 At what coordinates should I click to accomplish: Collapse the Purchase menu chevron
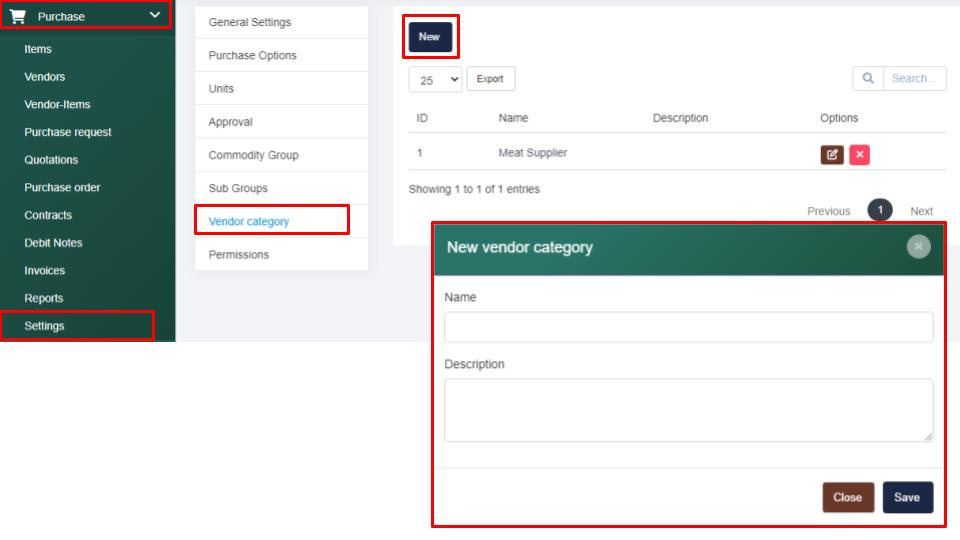[154, 15]
